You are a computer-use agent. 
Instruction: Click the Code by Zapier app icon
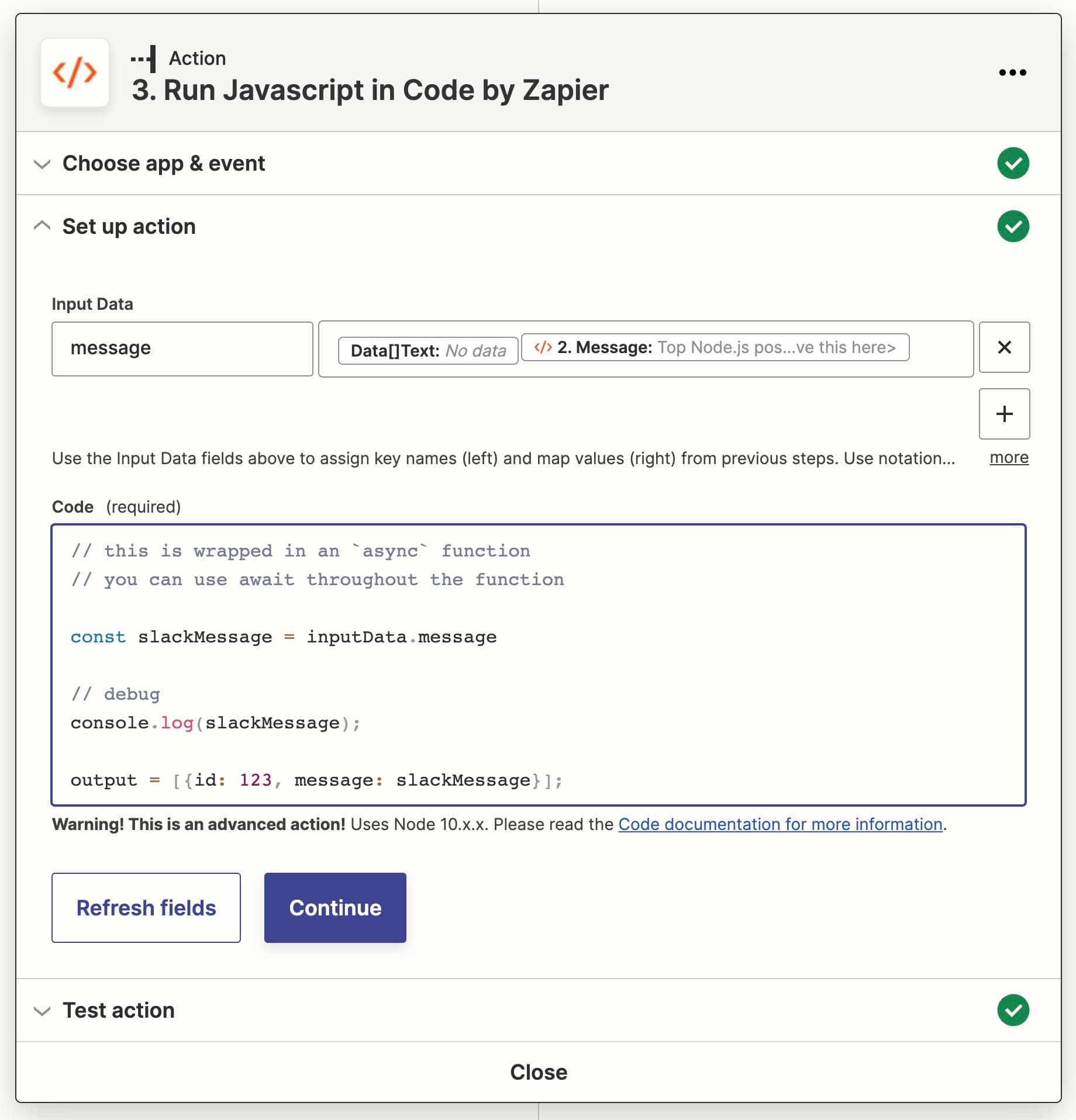click(74, 72)
